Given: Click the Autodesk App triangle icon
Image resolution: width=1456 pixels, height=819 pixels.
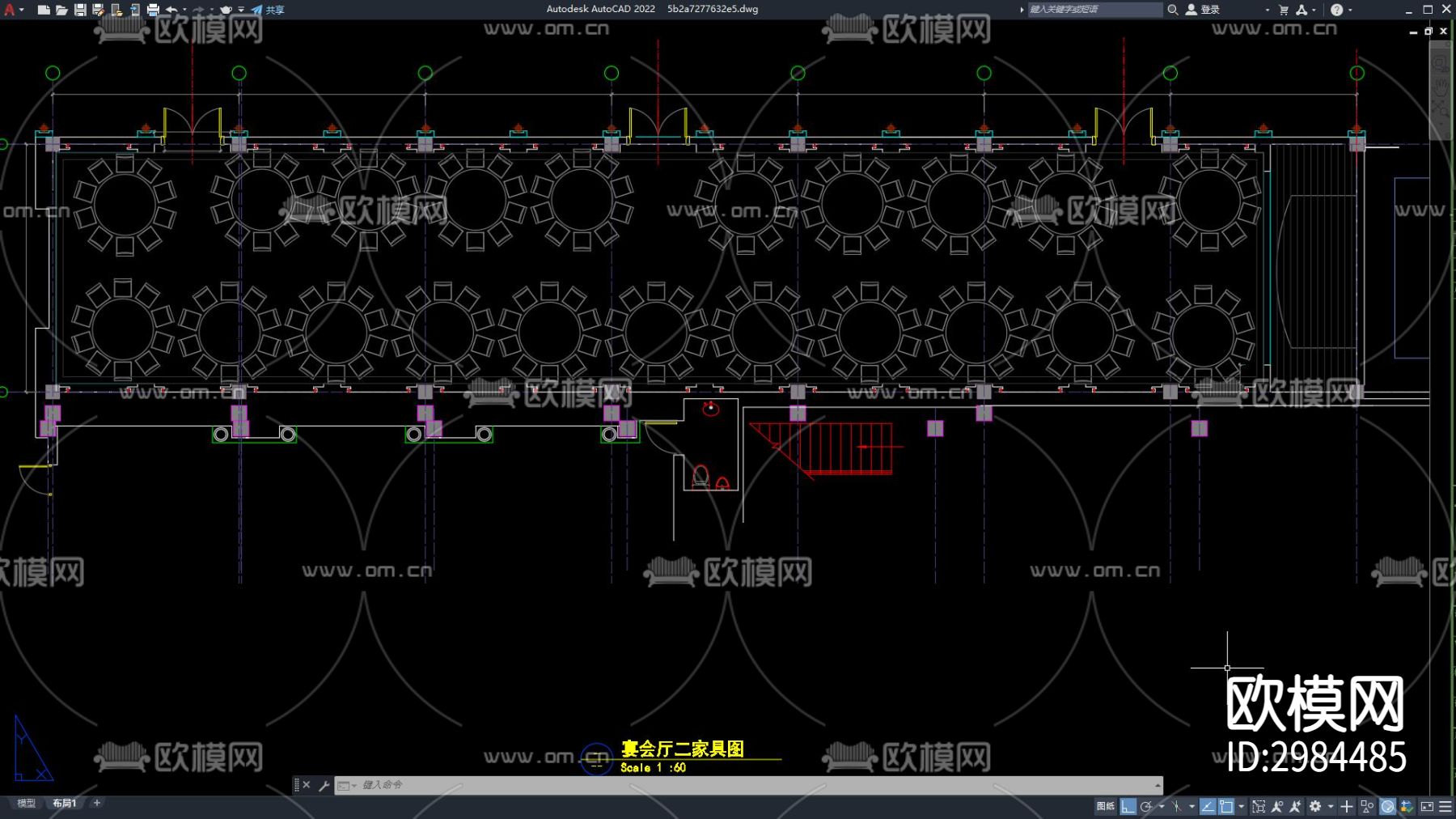Looking at the screenshot, I should (1302, 10).
